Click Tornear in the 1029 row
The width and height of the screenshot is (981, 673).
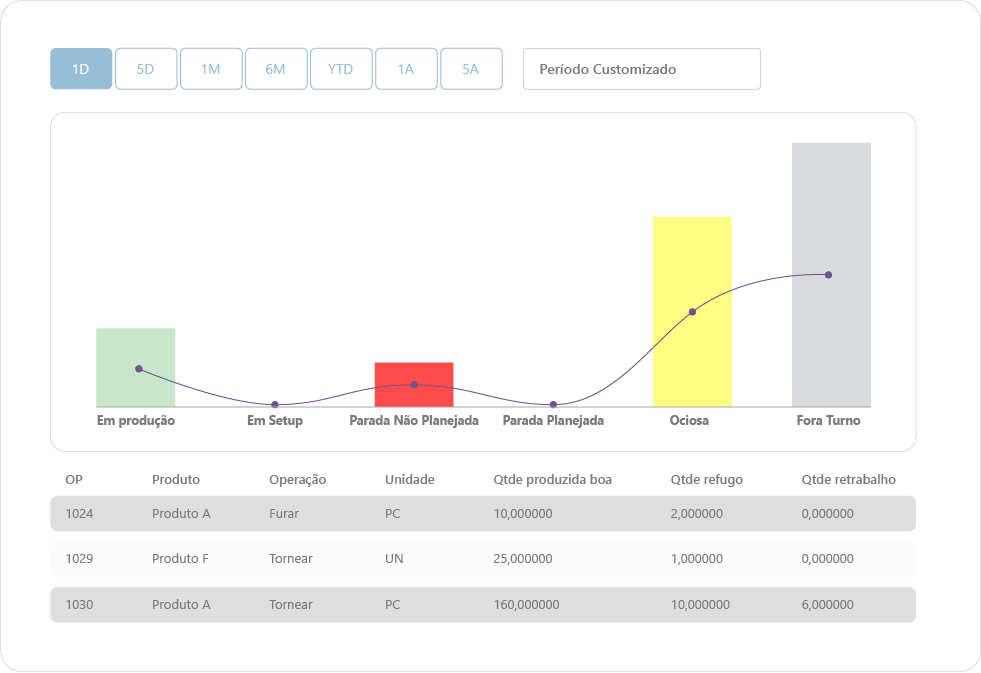[291, 559]
